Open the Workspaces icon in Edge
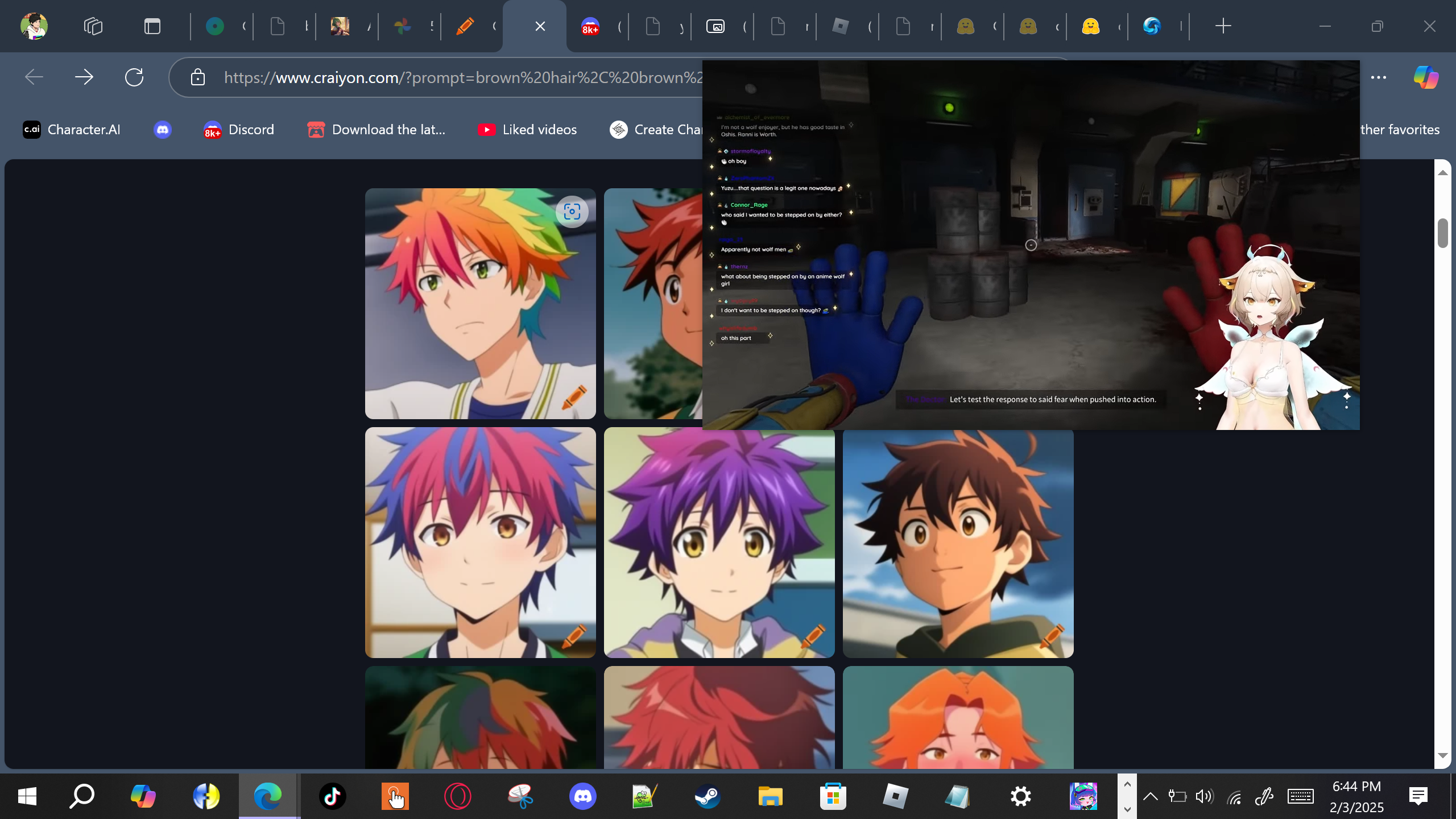 (x=93, y=26)
